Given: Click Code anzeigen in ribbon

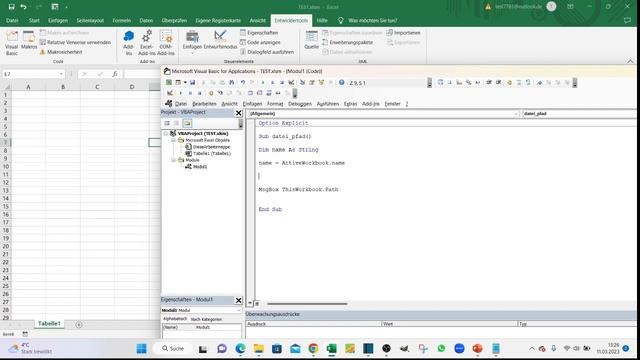Looking at the screenshot, I should pos(260,42).
